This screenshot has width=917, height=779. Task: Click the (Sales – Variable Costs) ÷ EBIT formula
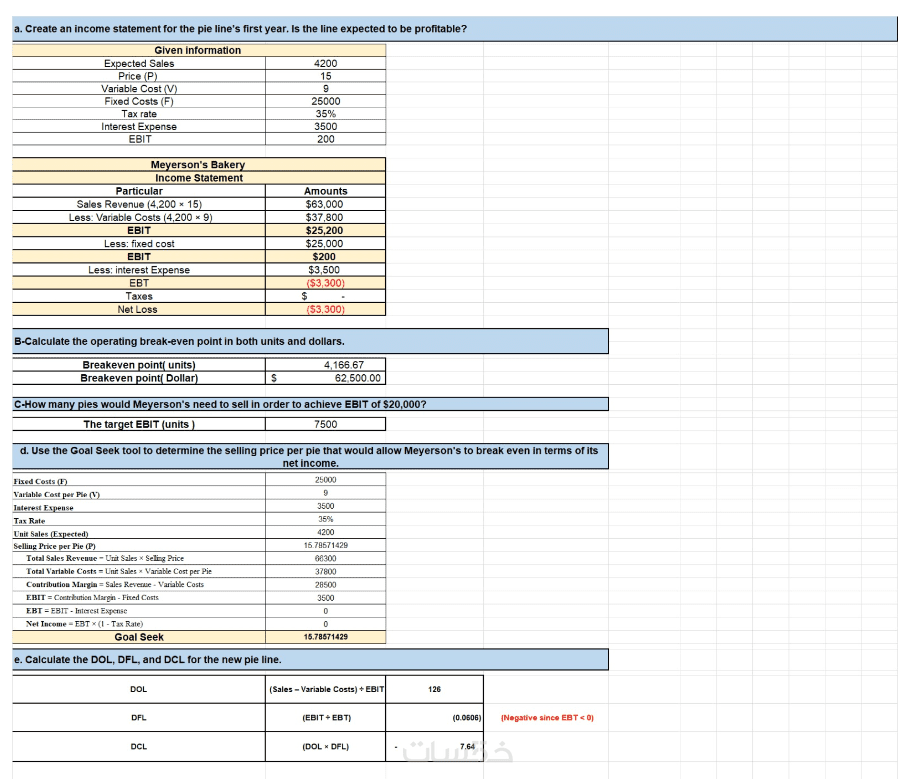[x=326, y=690]
